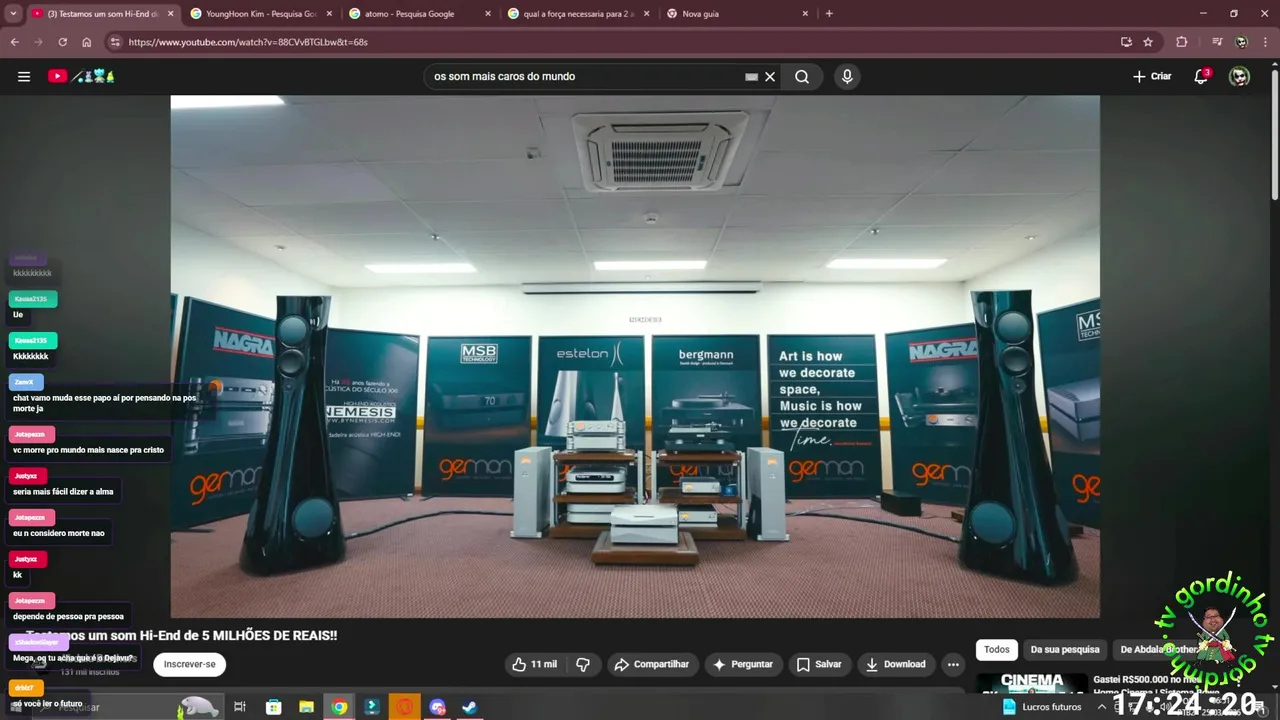Click the Chrome taskbar icon
The height and width of the screenshot is (720, 1280).
(339, 707)
